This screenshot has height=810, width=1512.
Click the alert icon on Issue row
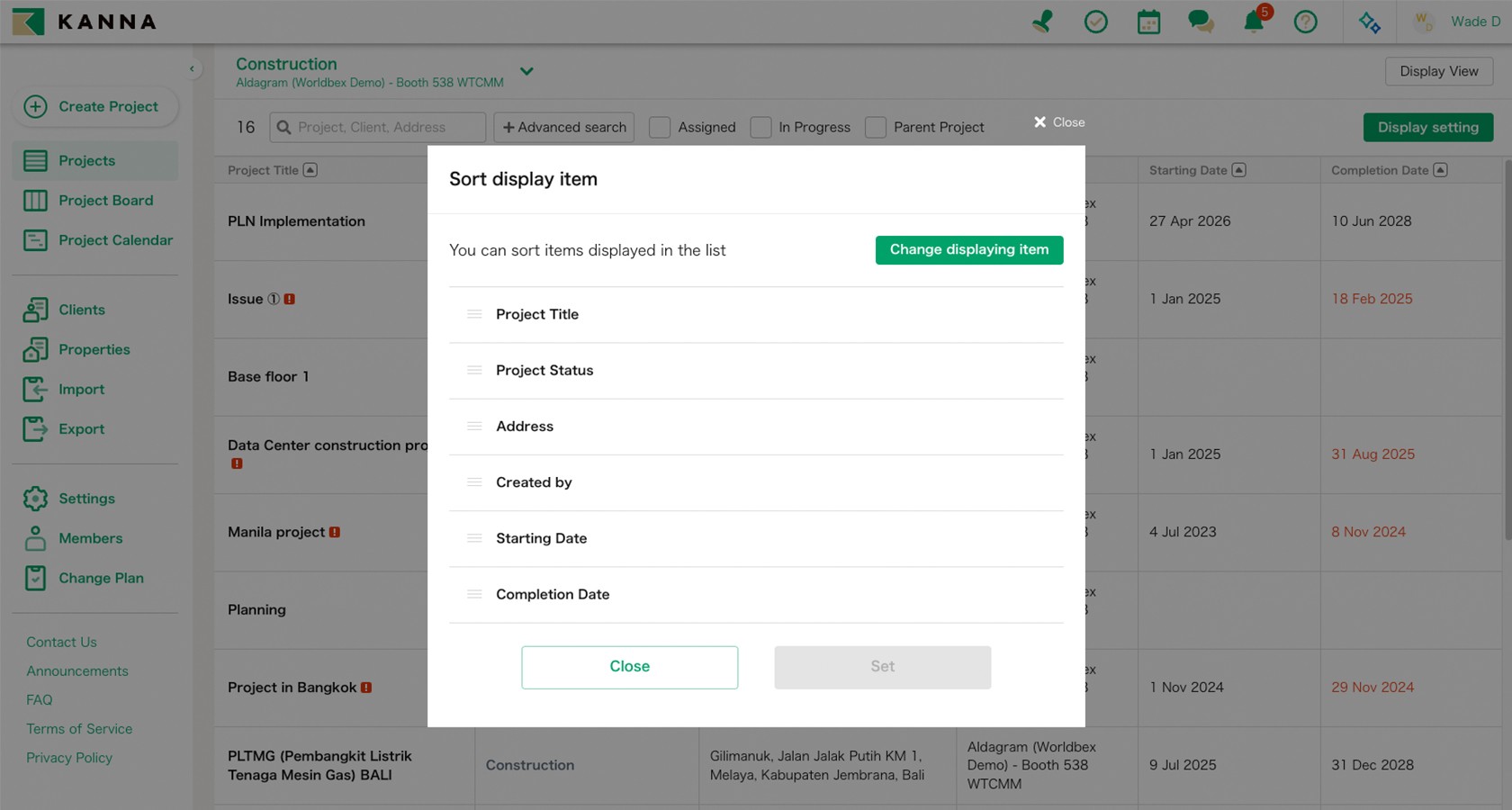(290, 299)
